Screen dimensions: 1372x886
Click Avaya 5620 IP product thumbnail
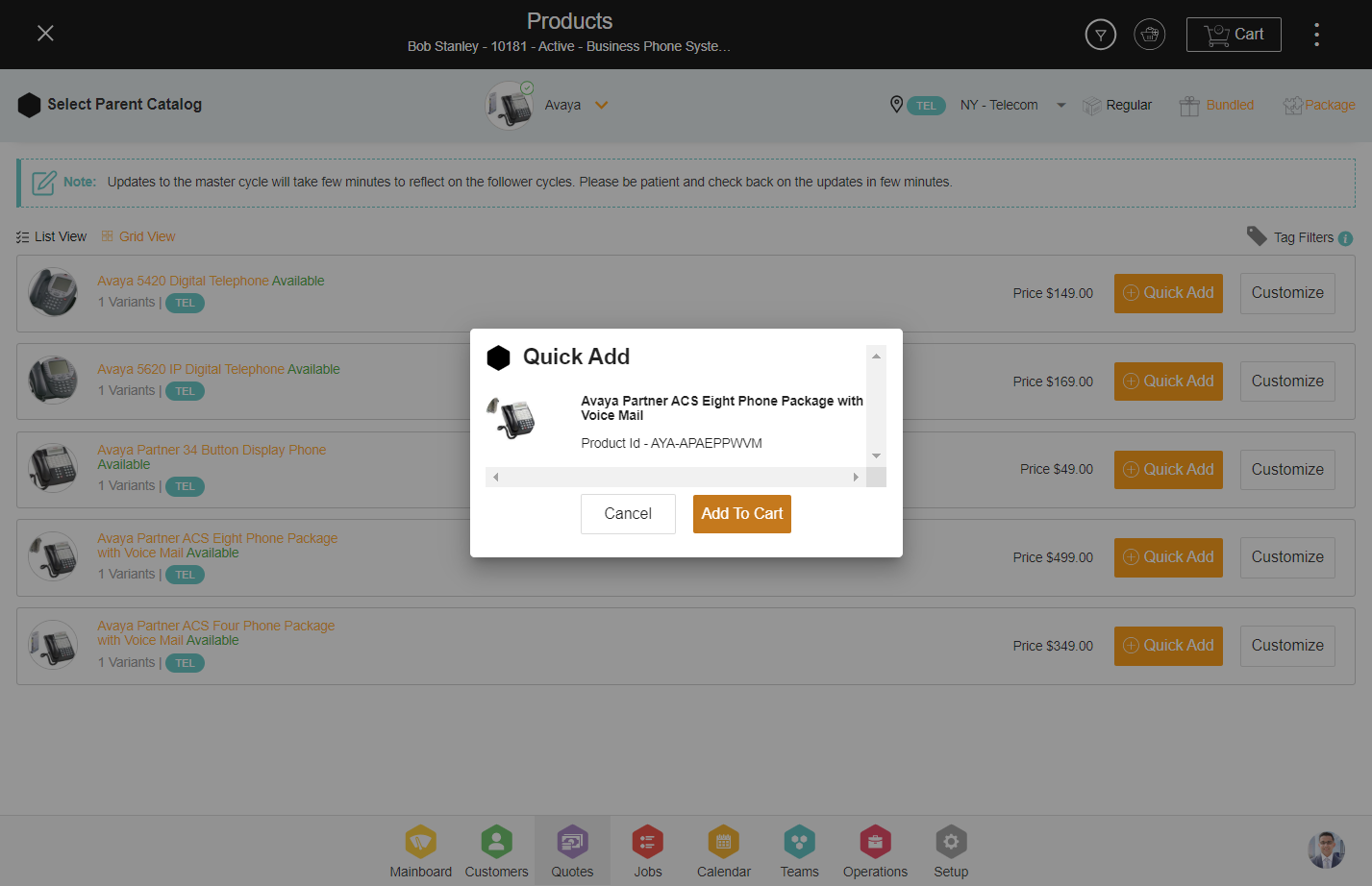[53, 381]
